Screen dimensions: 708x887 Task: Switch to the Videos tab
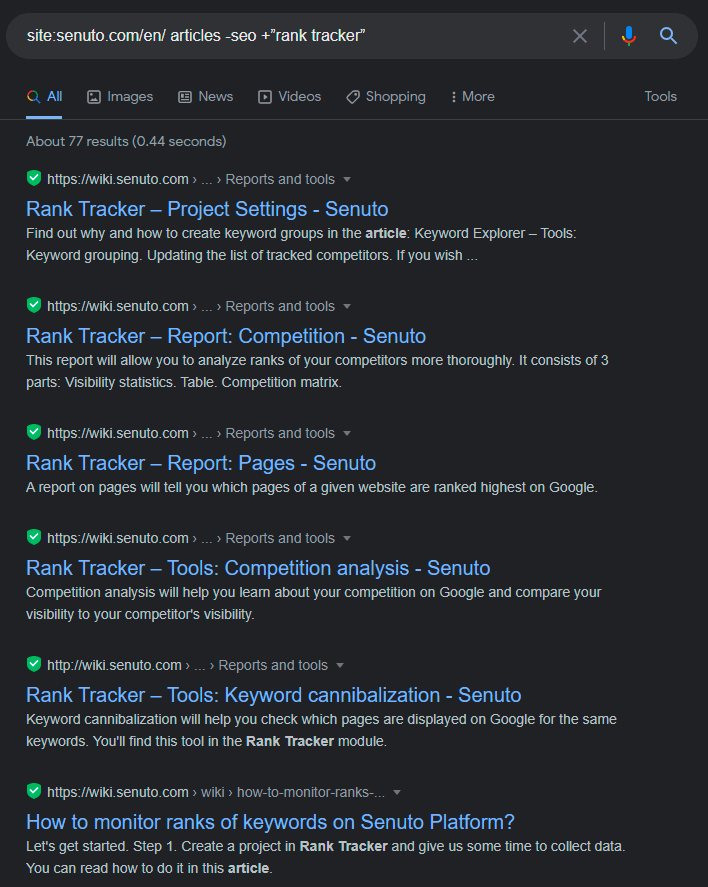(290, 97)
